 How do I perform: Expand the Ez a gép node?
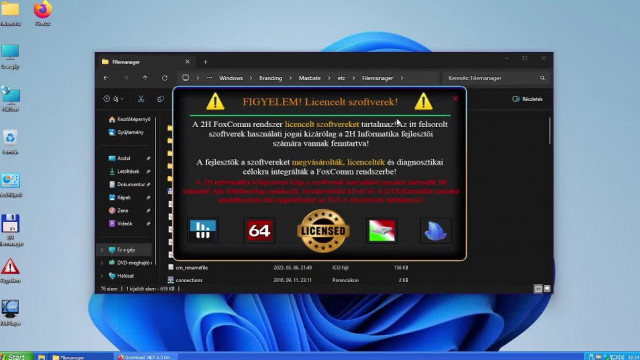(x=102, y=250)
